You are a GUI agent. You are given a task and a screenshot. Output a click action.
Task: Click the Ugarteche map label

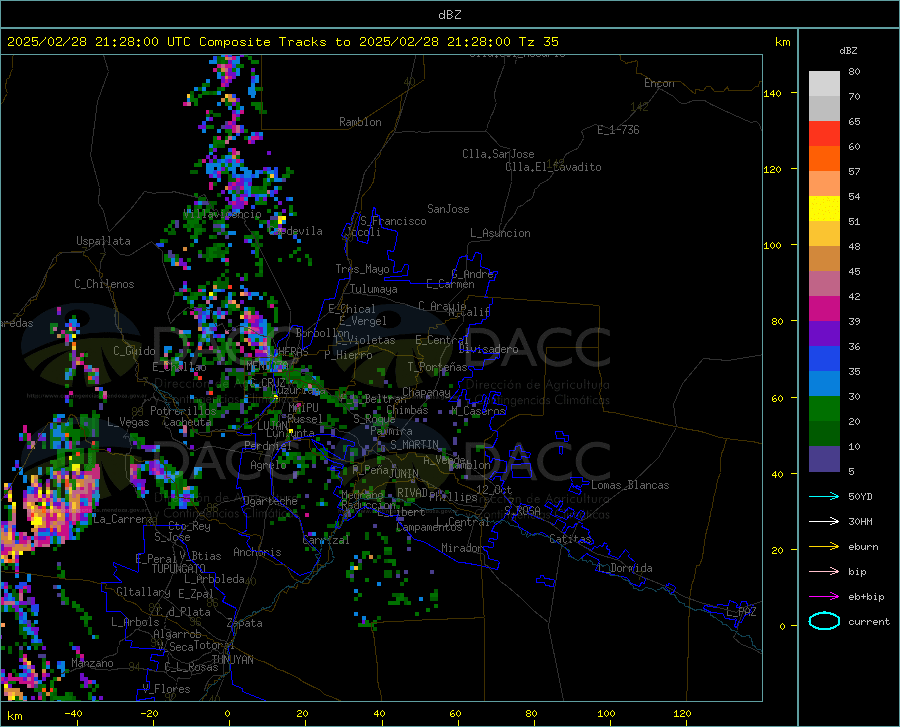[270, 501]
